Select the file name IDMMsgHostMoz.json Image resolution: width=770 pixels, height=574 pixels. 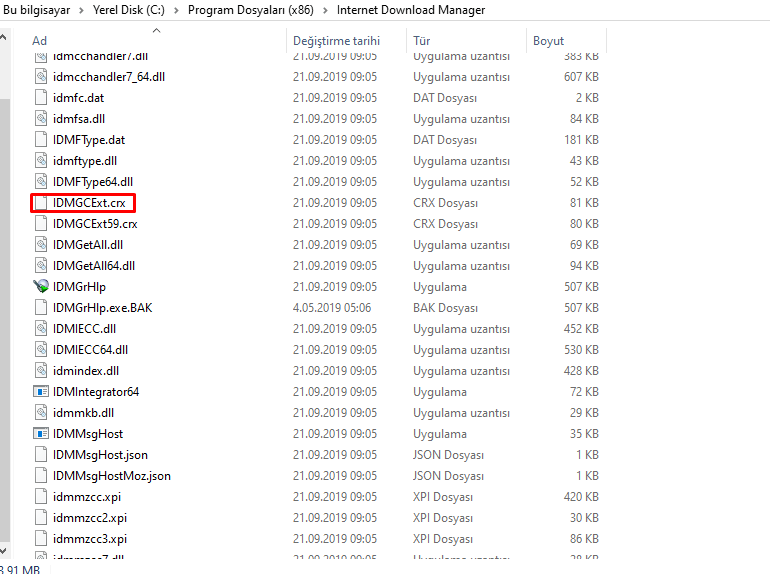112,476
